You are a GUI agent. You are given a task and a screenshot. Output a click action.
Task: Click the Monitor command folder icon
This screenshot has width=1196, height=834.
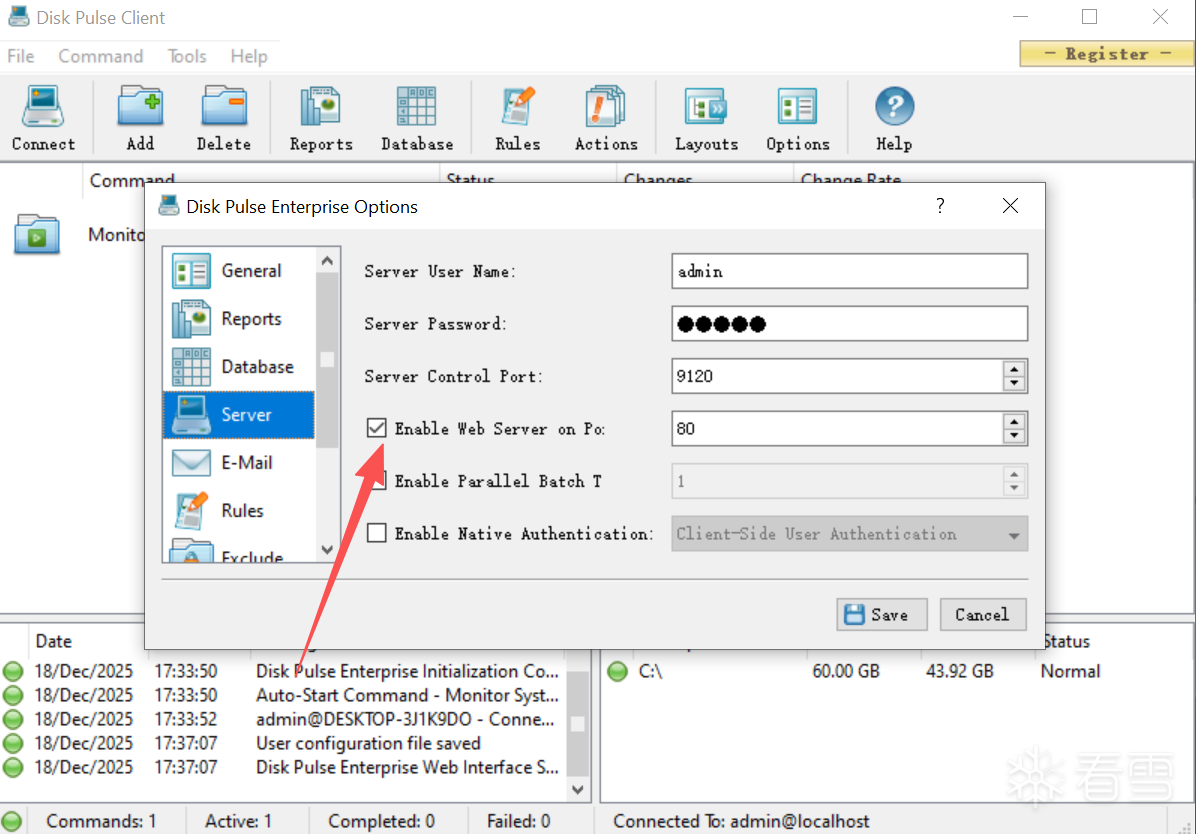click(x=37, y=234)
